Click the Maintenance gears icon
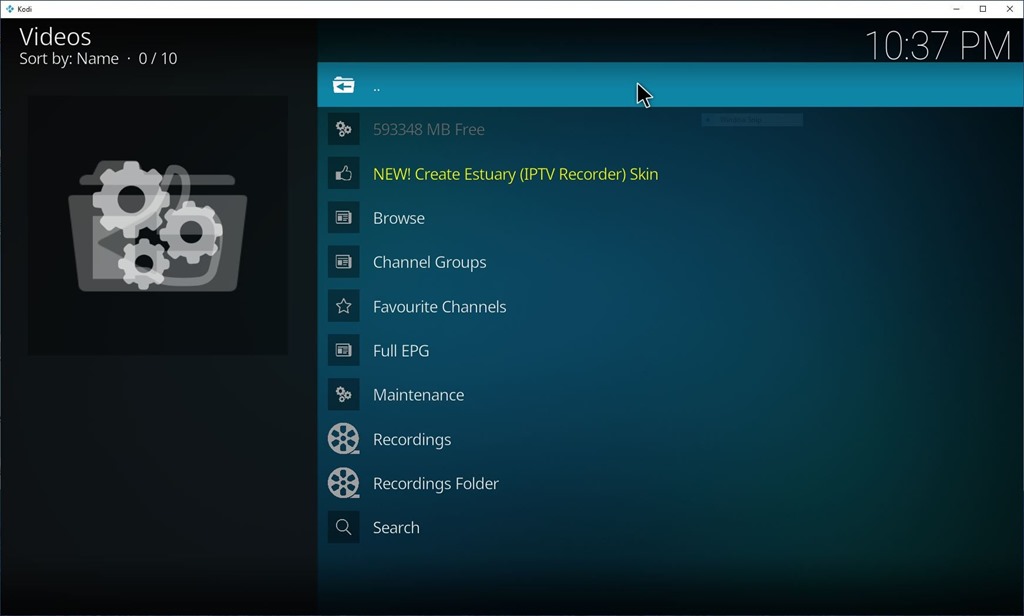The height and width of the screenshot is (616, 1024). 343,395
